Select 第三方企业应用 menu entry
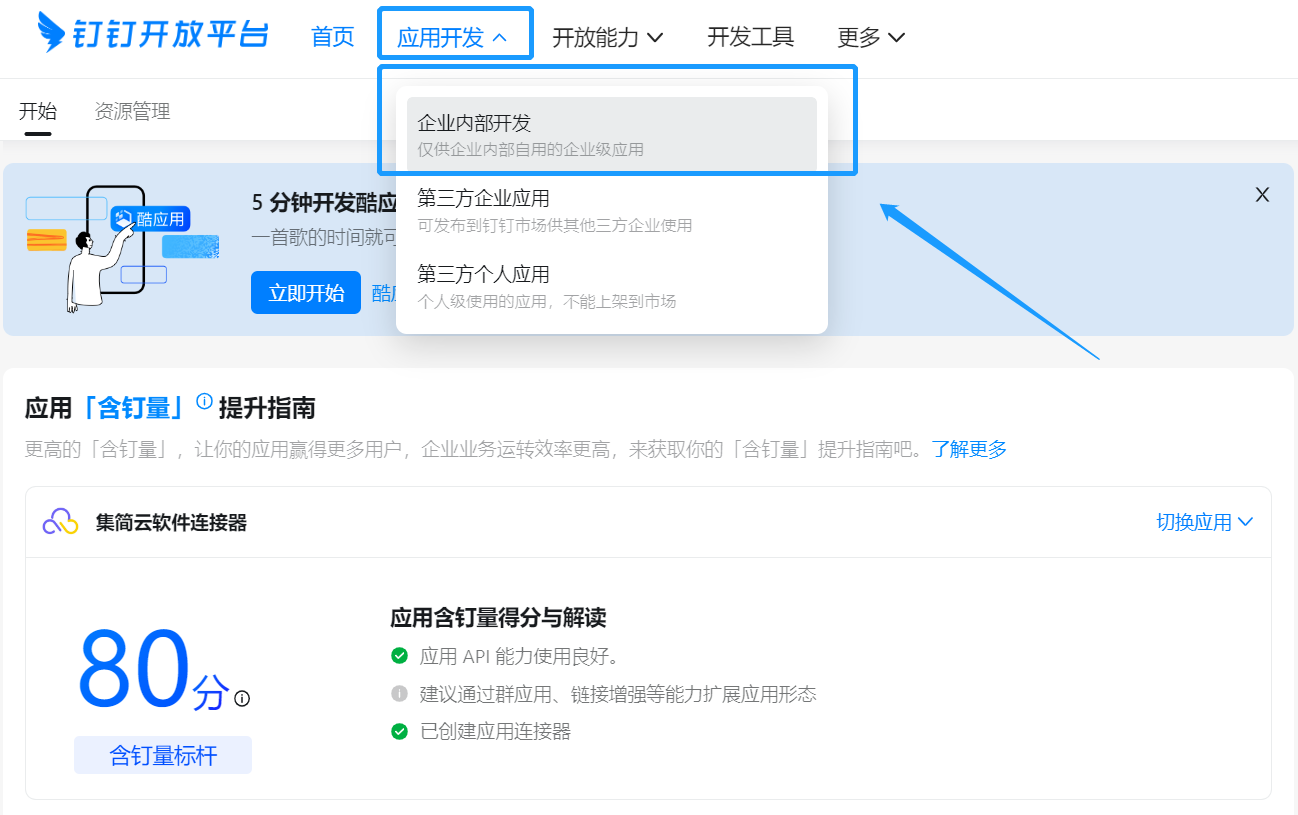Screen dimensions: 1298x815 612,210
